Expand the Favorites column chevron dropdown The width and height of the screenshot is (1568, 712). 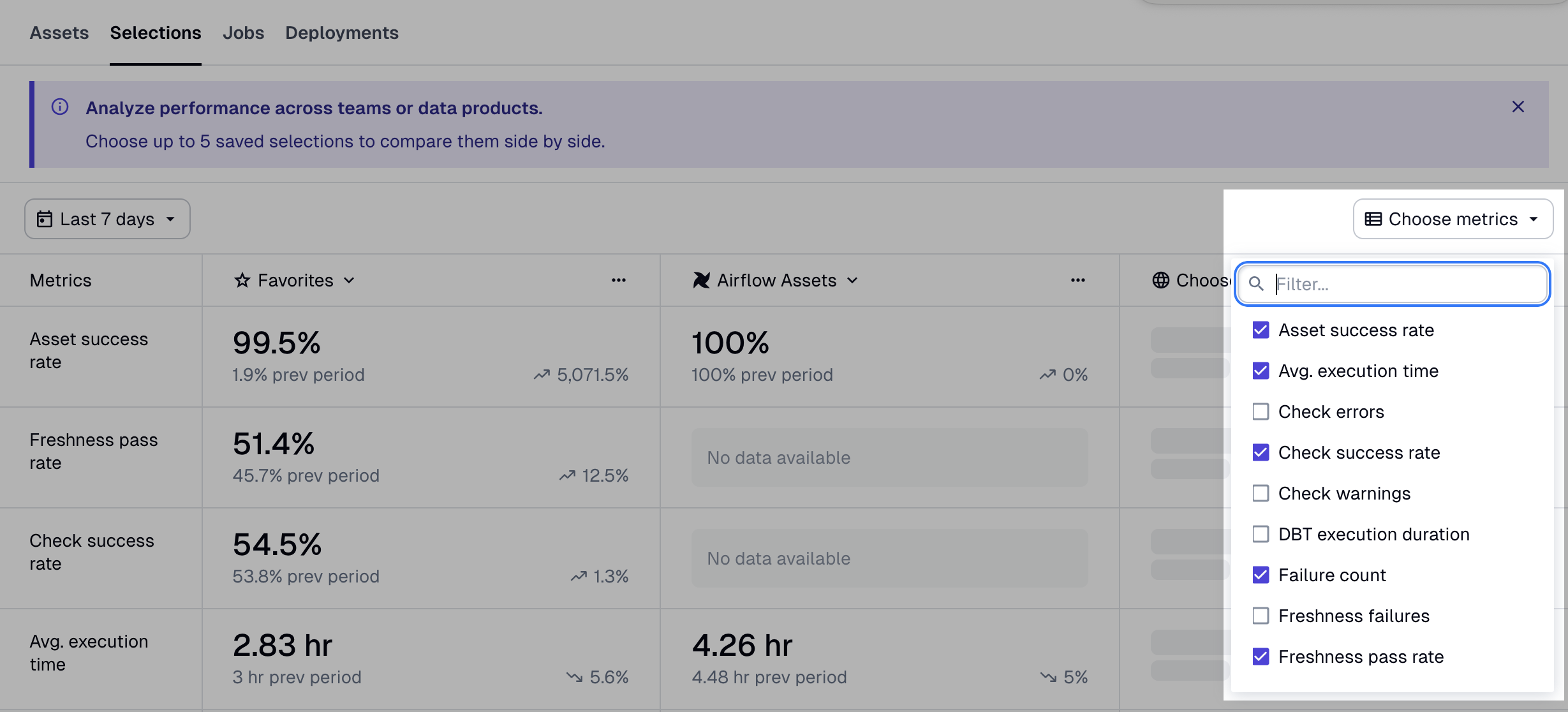350,279
